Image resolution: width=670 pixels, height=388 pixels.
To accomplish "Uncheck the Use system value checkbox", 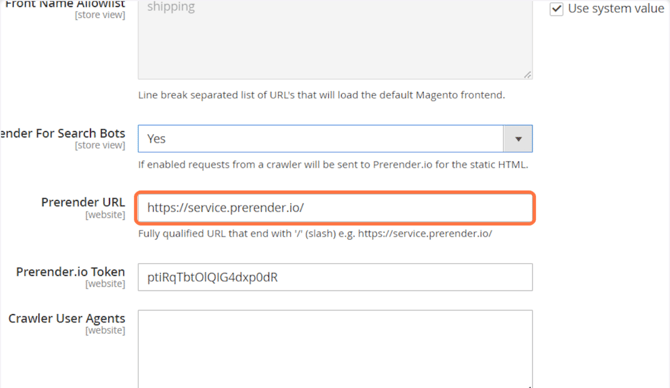I will 556,9.
